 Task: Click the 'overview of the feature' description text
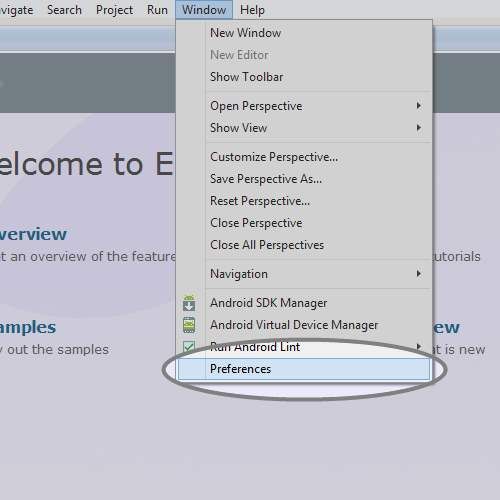pyautogui.click(x=103, y=257)
